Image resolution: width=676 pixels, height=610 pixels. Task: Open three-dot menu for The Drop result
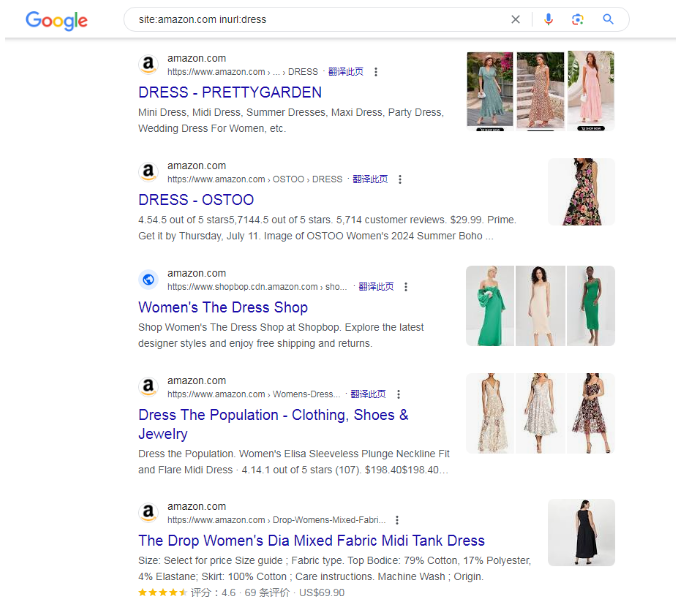(x=397, y=520)
